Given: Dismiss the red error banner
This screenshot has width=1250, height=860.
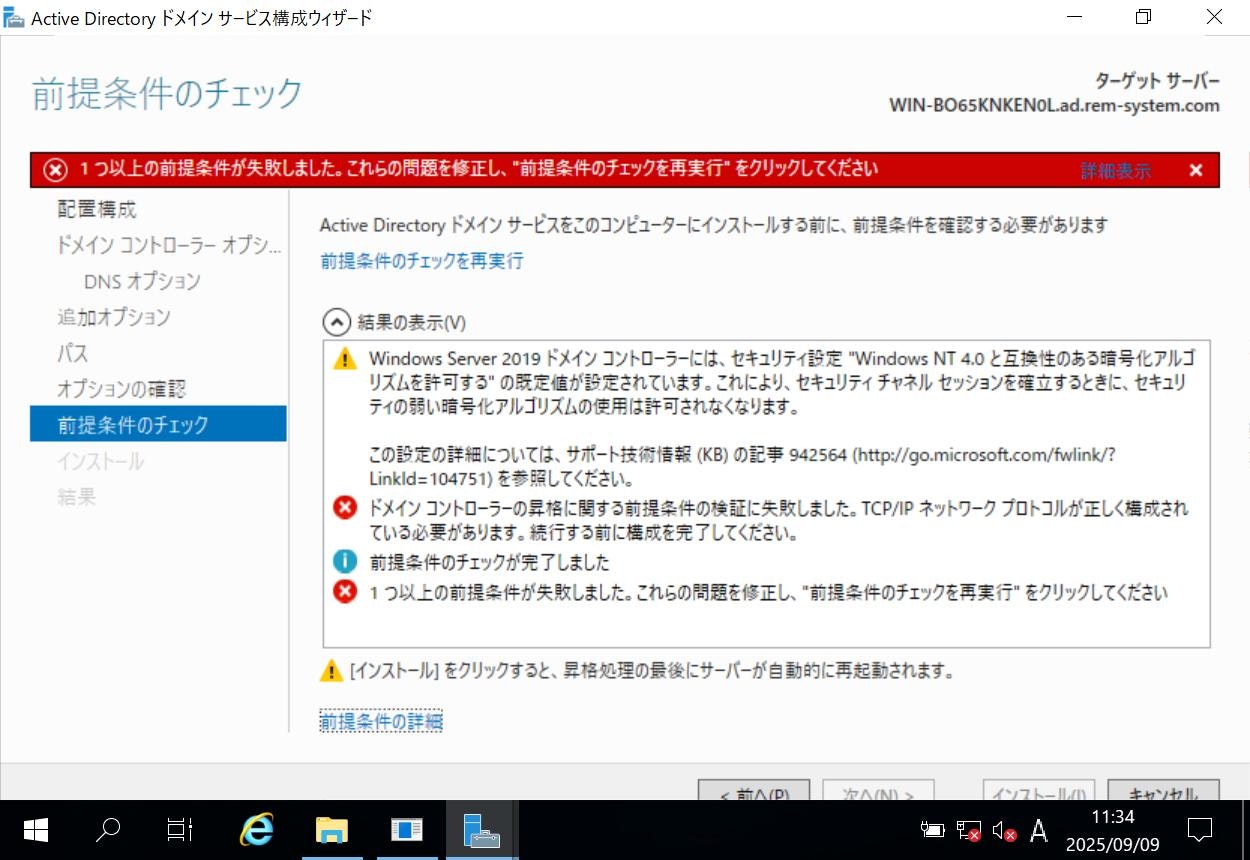Looking at the screenshot, I should point(1196,170).
